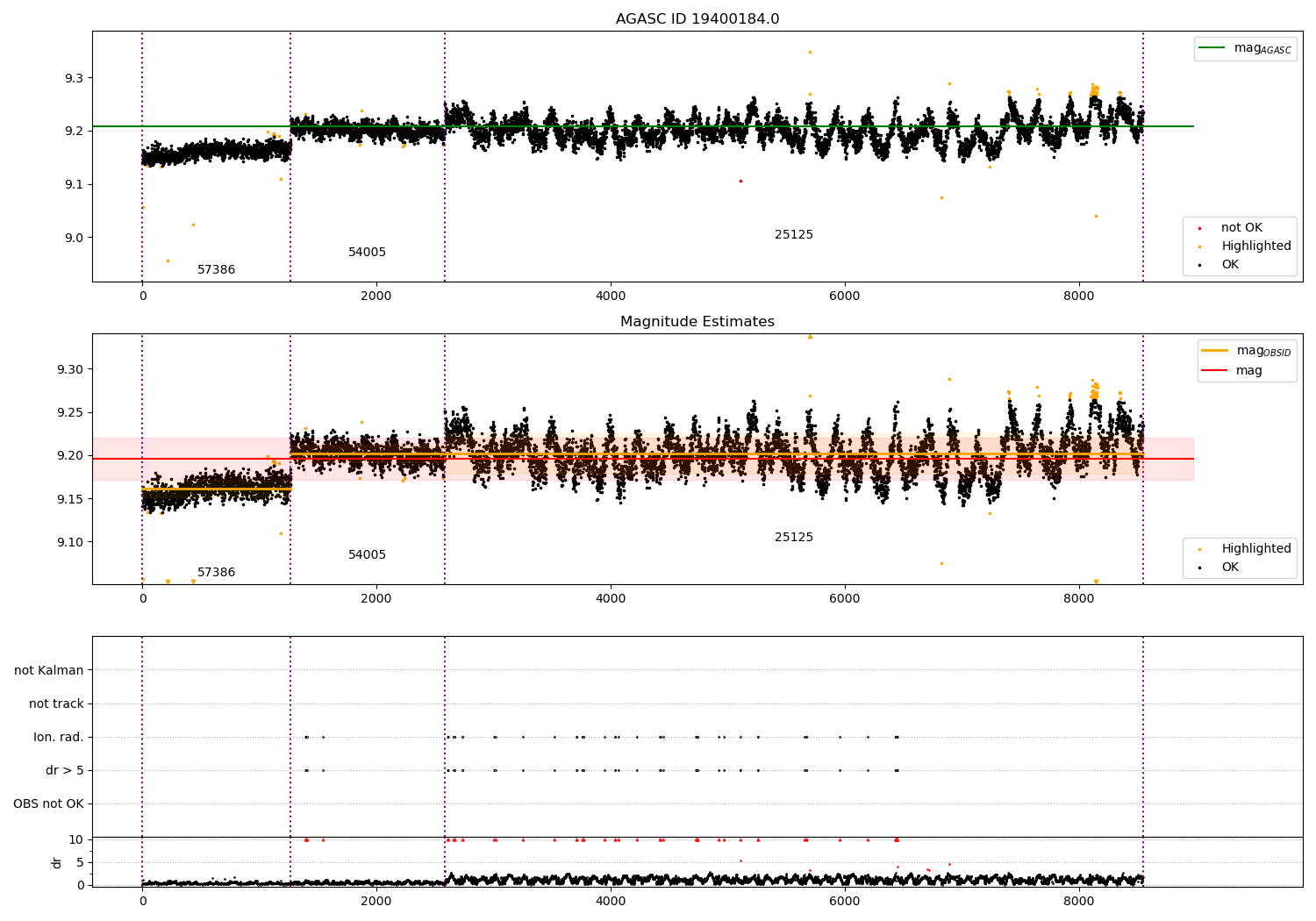Click the 'AGASC ID 19400184.0' plot title
Viewport: 1316px width, 921px height.
[697, 19]
